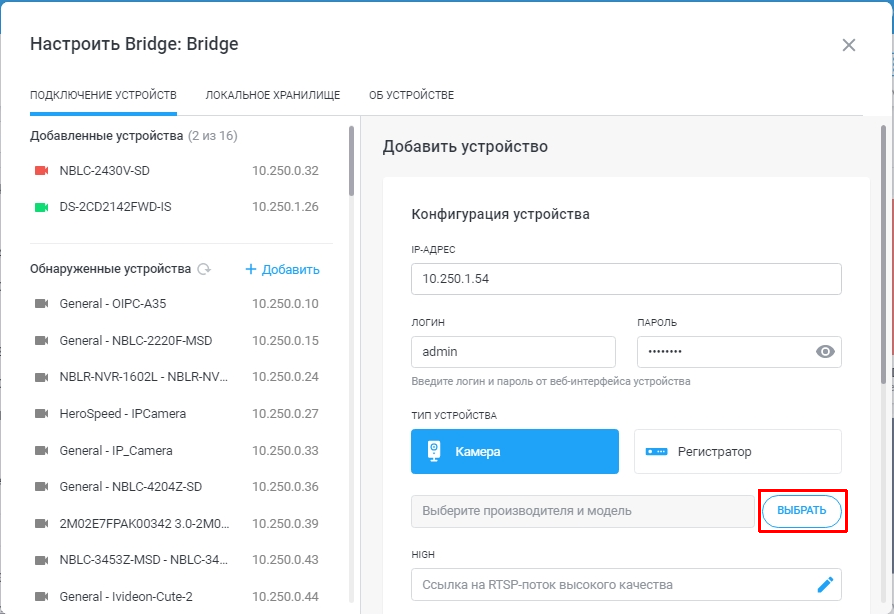
Task: Open the Локальное хранилище tab
Action: (x=273, y=95)
